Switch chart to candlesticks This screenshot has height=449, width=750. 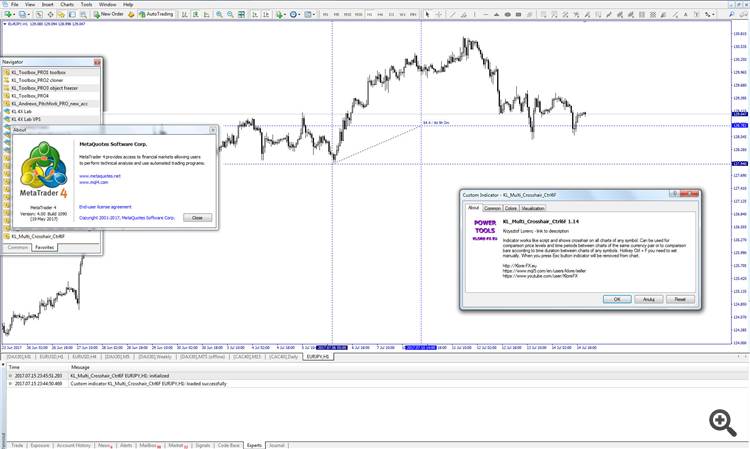pyautogui.click(x=196, y=14)
